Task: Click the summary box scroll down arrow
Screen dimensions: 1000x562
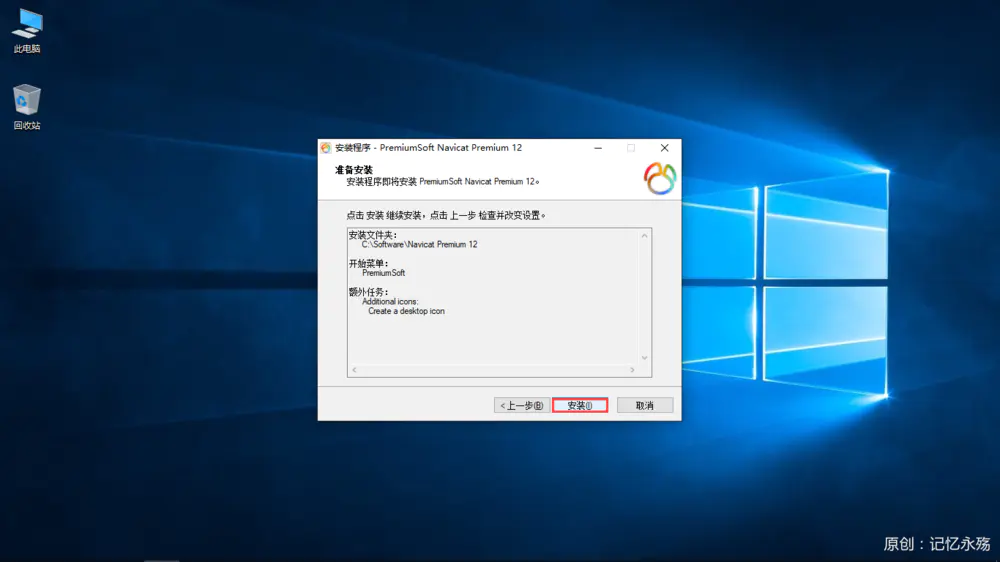Action: pyautogui.click(x=644, y=358)
